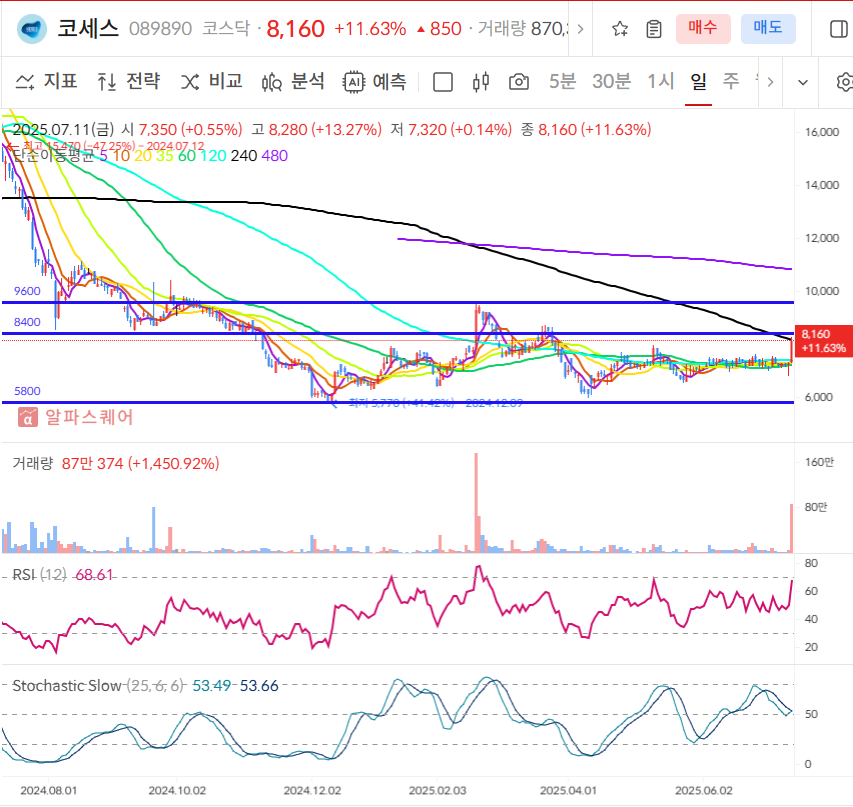The image size is (853, 807).
Task: Click stock code 089890 text
Action: tap(160, 29)
